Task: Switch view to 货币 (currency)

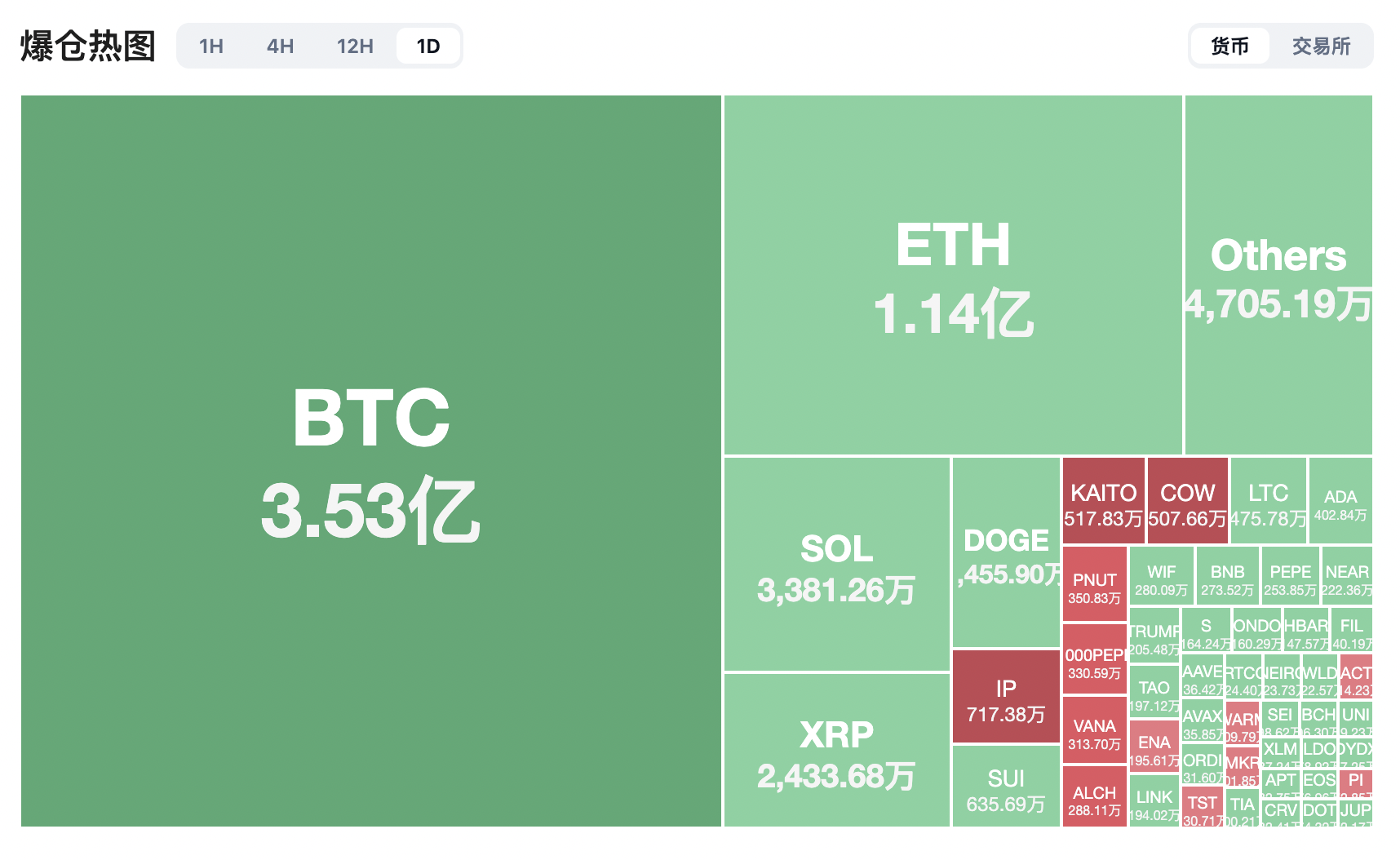Action: click(x=1229, y=47)
